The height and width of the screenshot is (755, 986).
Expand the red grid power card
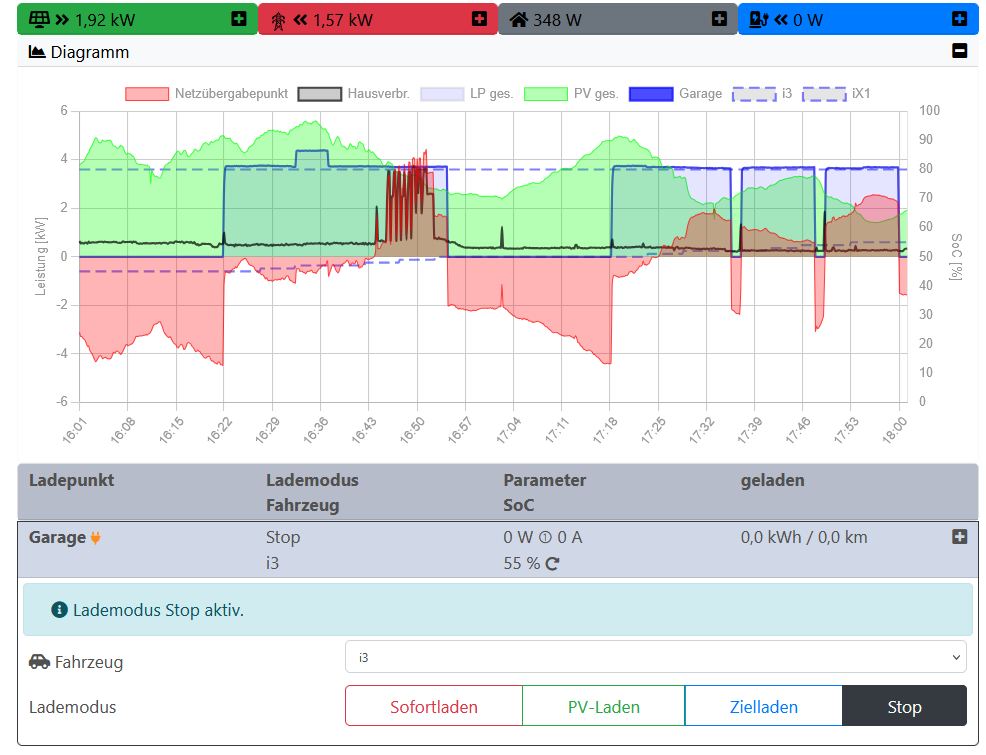[x=479, y=19]
